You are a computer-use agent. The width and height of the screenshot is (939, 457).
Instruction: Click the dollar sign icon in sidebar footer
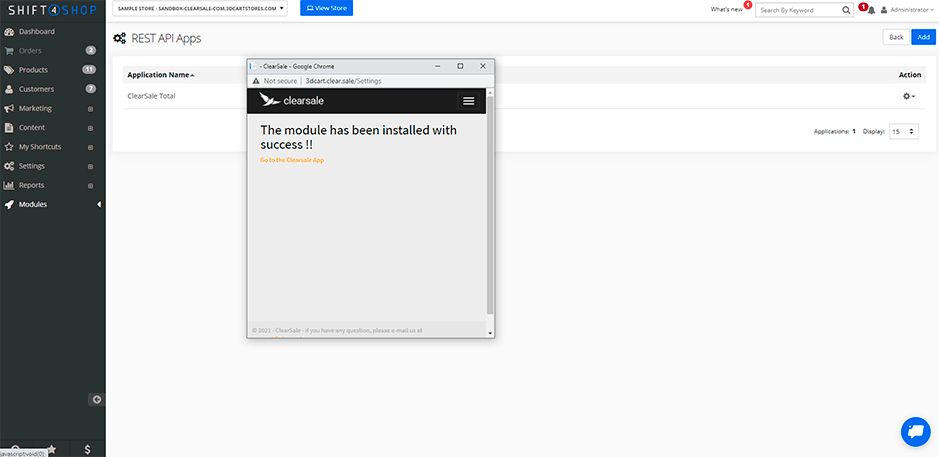coord(87,449)
